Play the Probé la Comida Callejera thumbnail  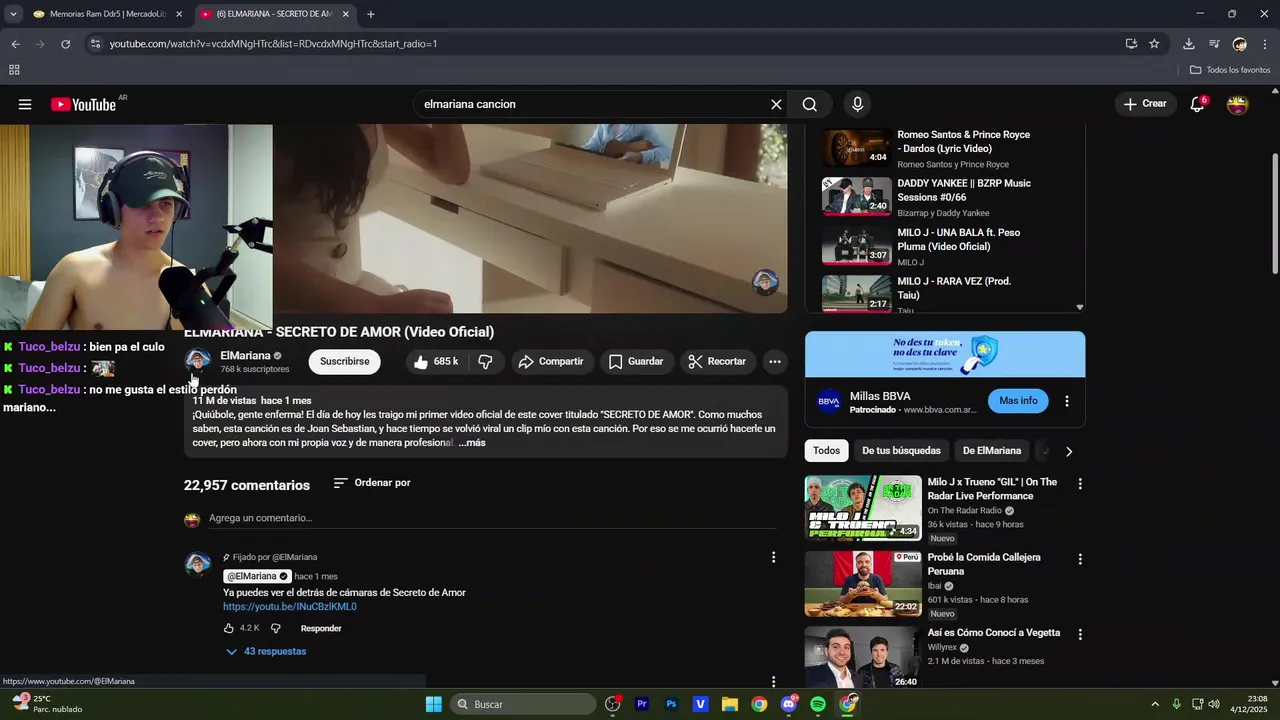tap(863, 583)
